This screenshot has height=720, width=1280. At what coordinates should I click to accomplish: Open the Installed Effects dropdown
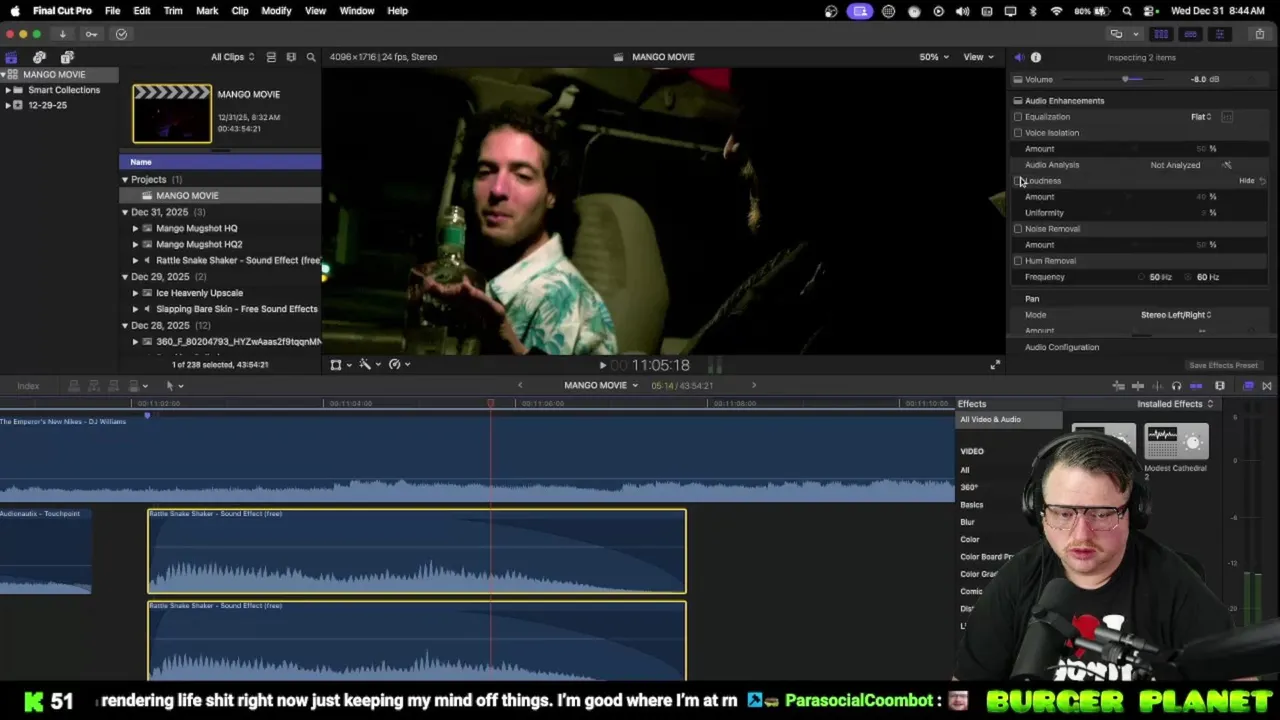pos(1175,404)
